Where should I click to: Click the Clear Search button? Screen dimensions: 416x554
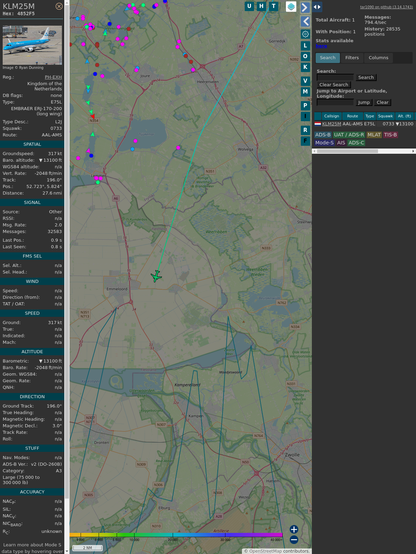[x=334, y=85]
